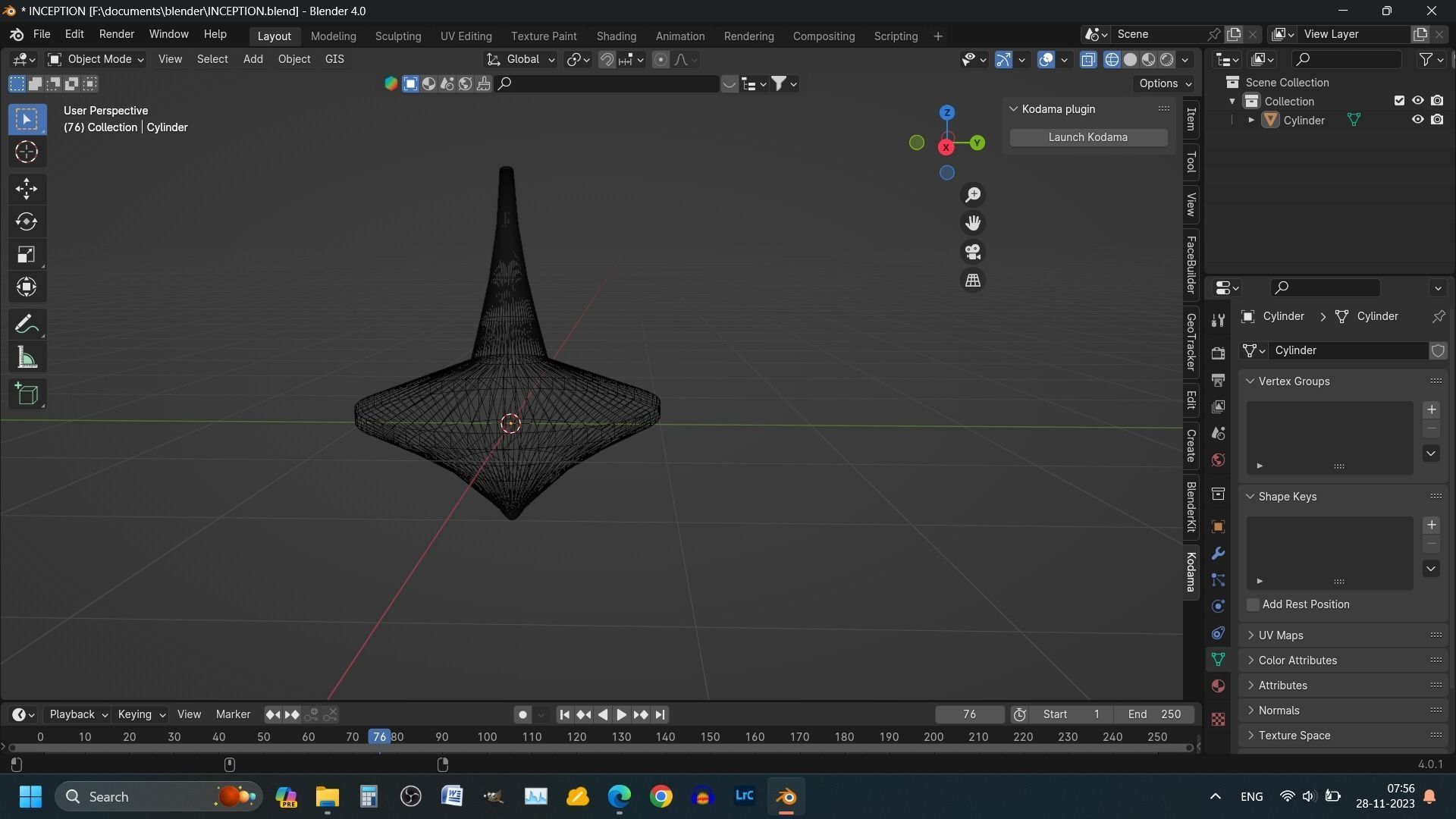Add a new vertex group with plus
Image resolution: width=1456 pixels, height=819 pixels.
(x=1431, y=409)
